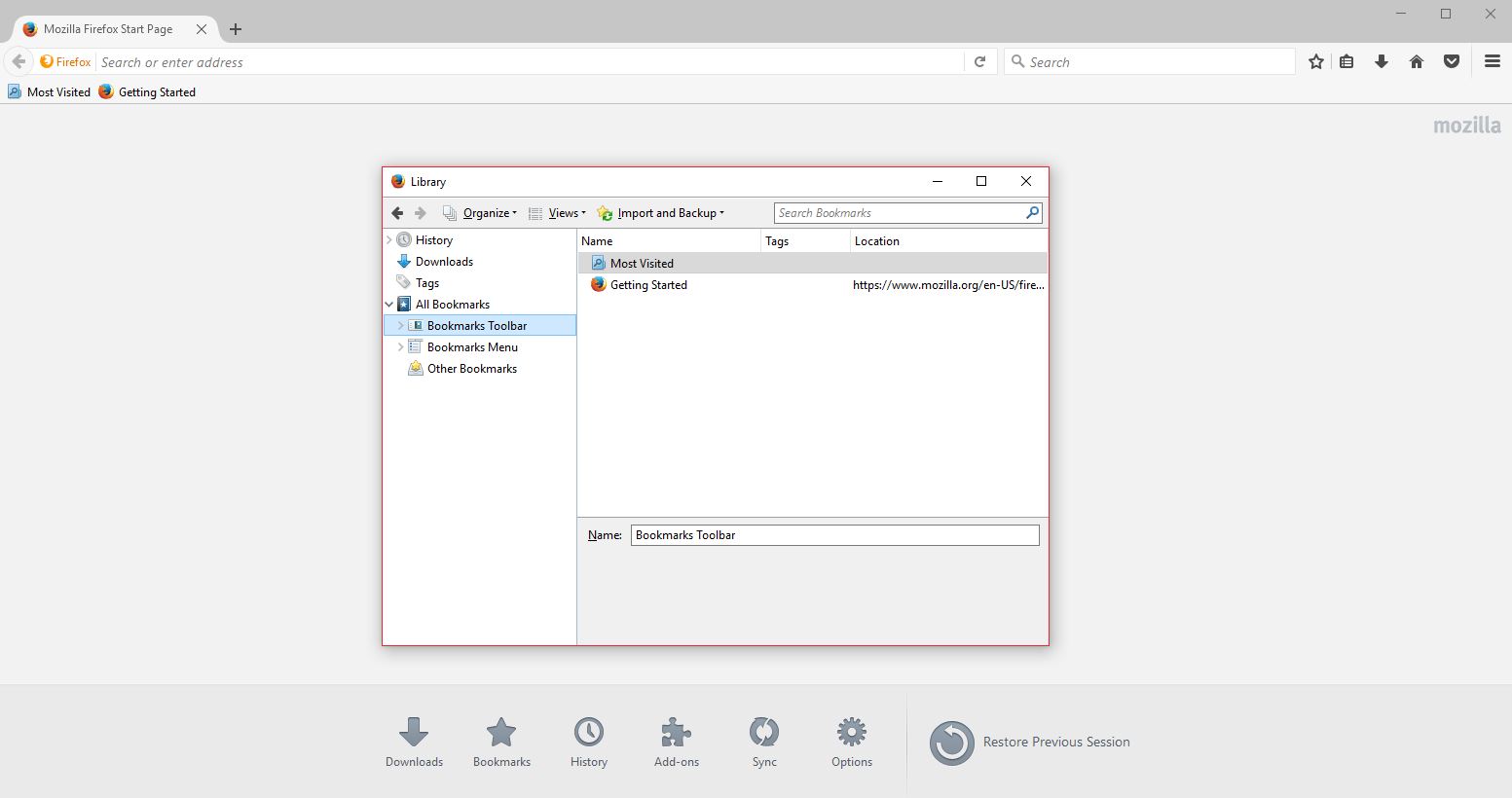The image size is (1512, 798).
Task: Click the reload page icon
Action: [x=980, y=61]
